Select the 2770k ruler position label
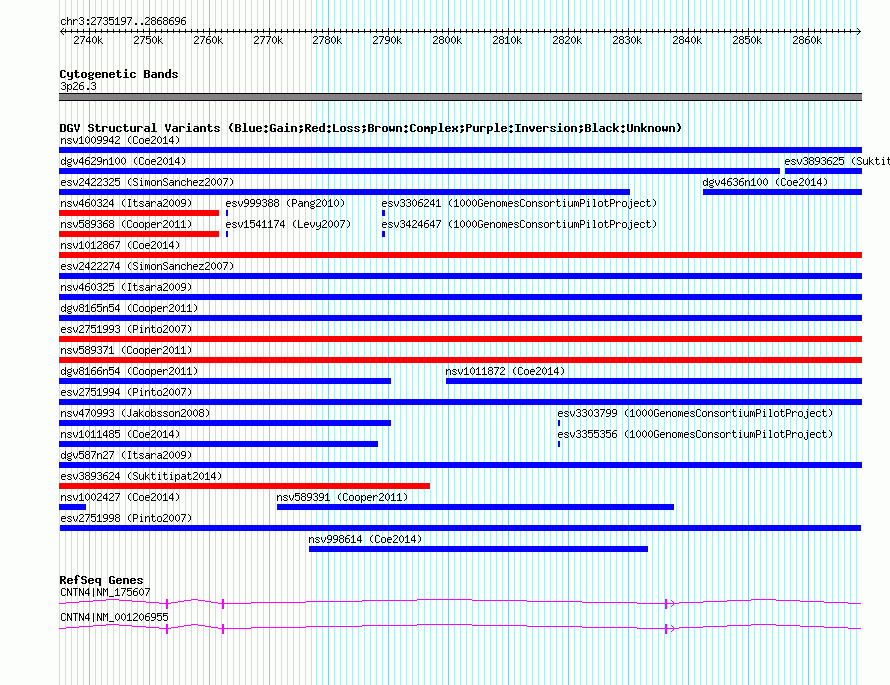This screenshot has height=685, width=890. (268, 40)
